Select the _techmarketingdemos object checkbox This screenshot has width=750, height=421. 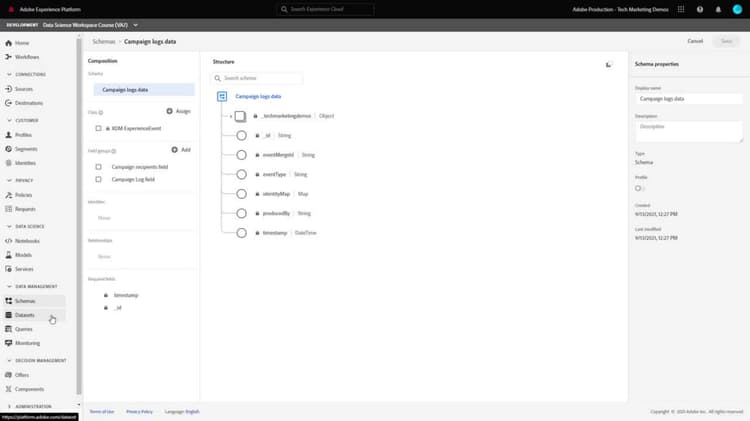point(240,116)
